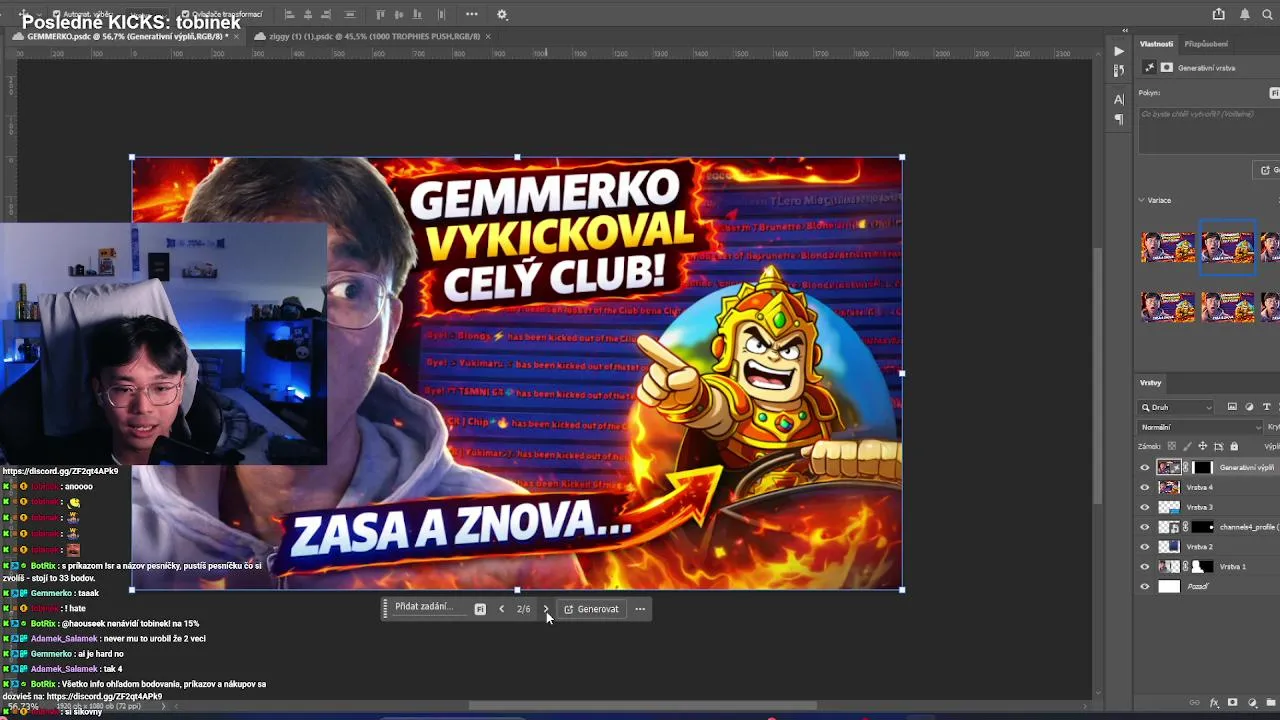Click the align top edges icon

(x=380, y=14)
